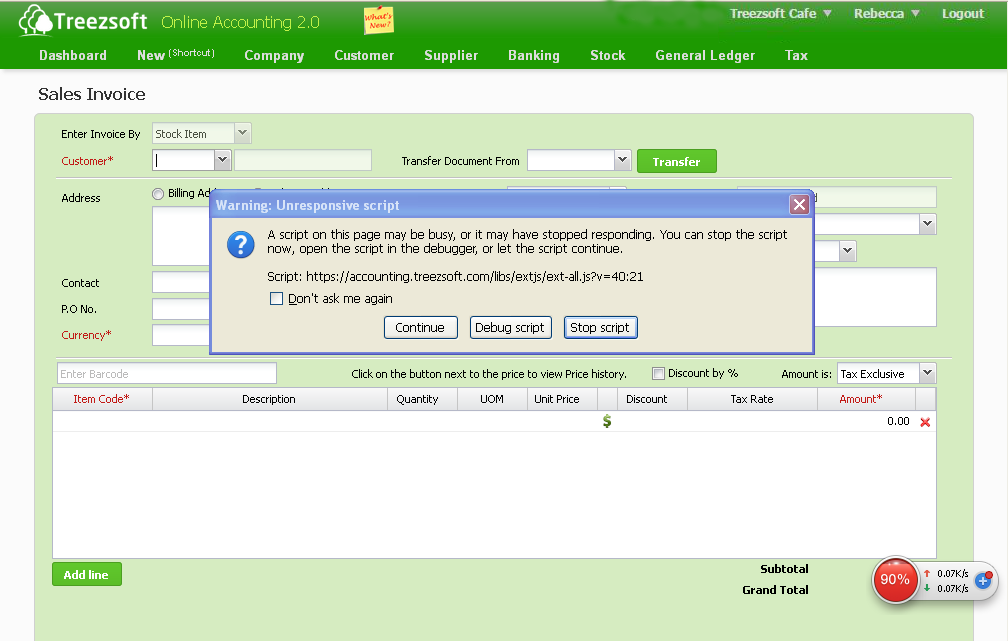This screenshot has width=1008, height=641.
Task: Expand the Enter Invoice By dropdown
Action: coord(242,133)
